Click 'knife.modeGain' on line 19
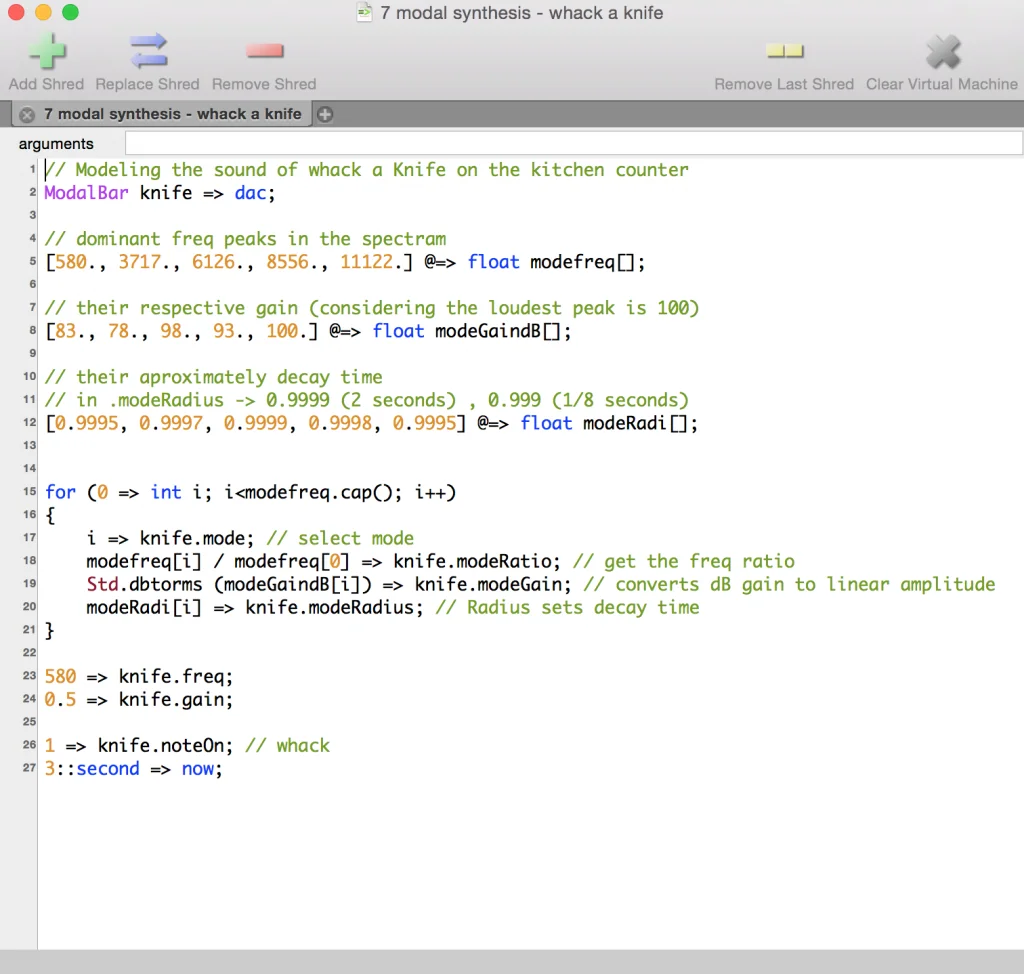The height and width of the screenshot is (974, 1024). pos(488,584)
